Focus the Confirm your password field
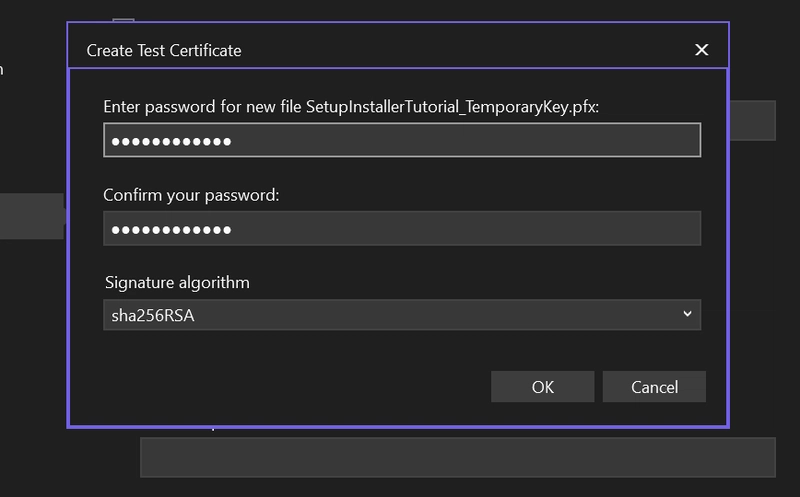Image resolution: width=800 pixels, height=497 pixels. click(x=402, y=228)
